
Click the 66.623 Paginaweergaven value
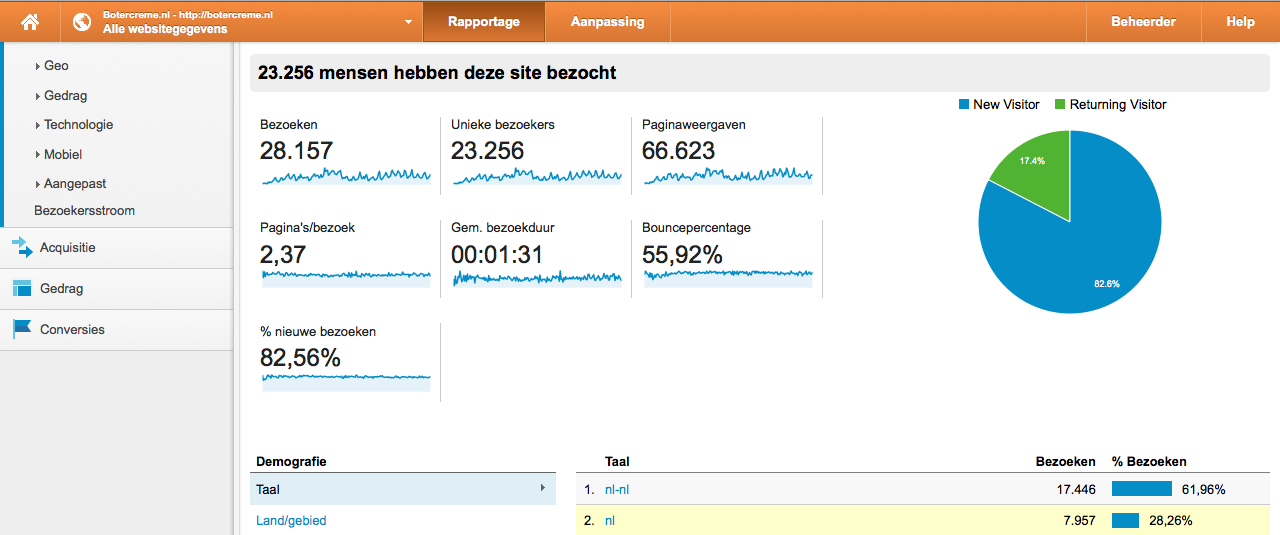click(x=679, y=151)
